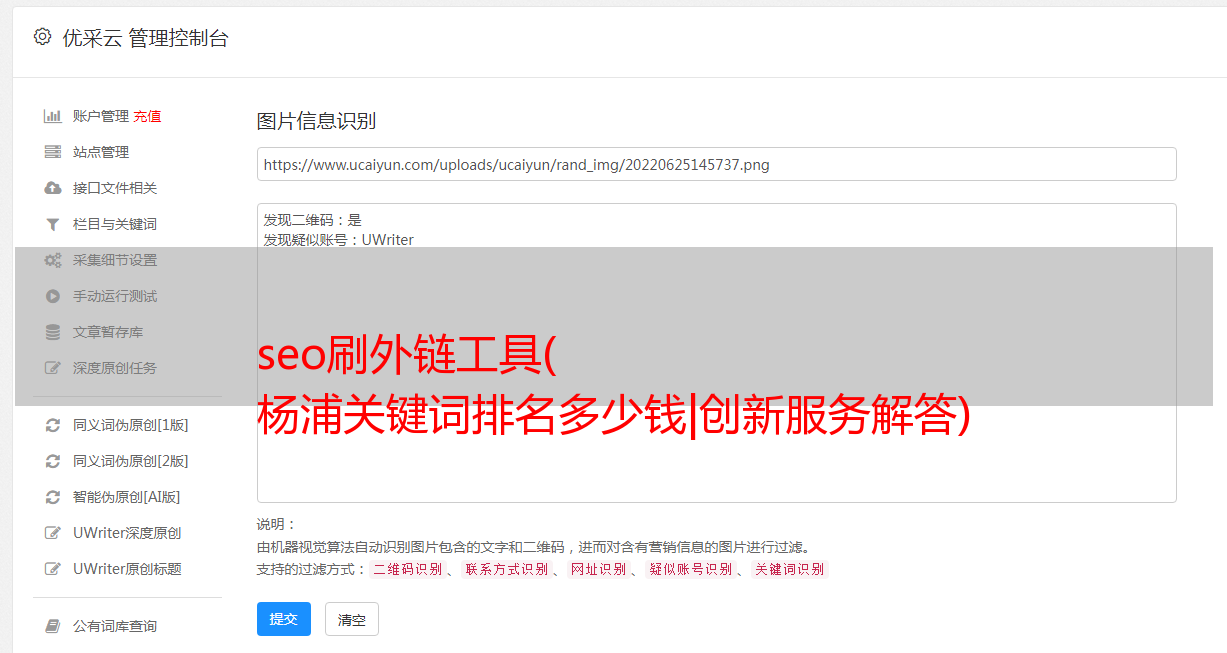The height and width of the screenshot is (653, 1227).
Task: Click the refresh icon for 同义词伪原创[2版]
Action: tap(53, 461)
